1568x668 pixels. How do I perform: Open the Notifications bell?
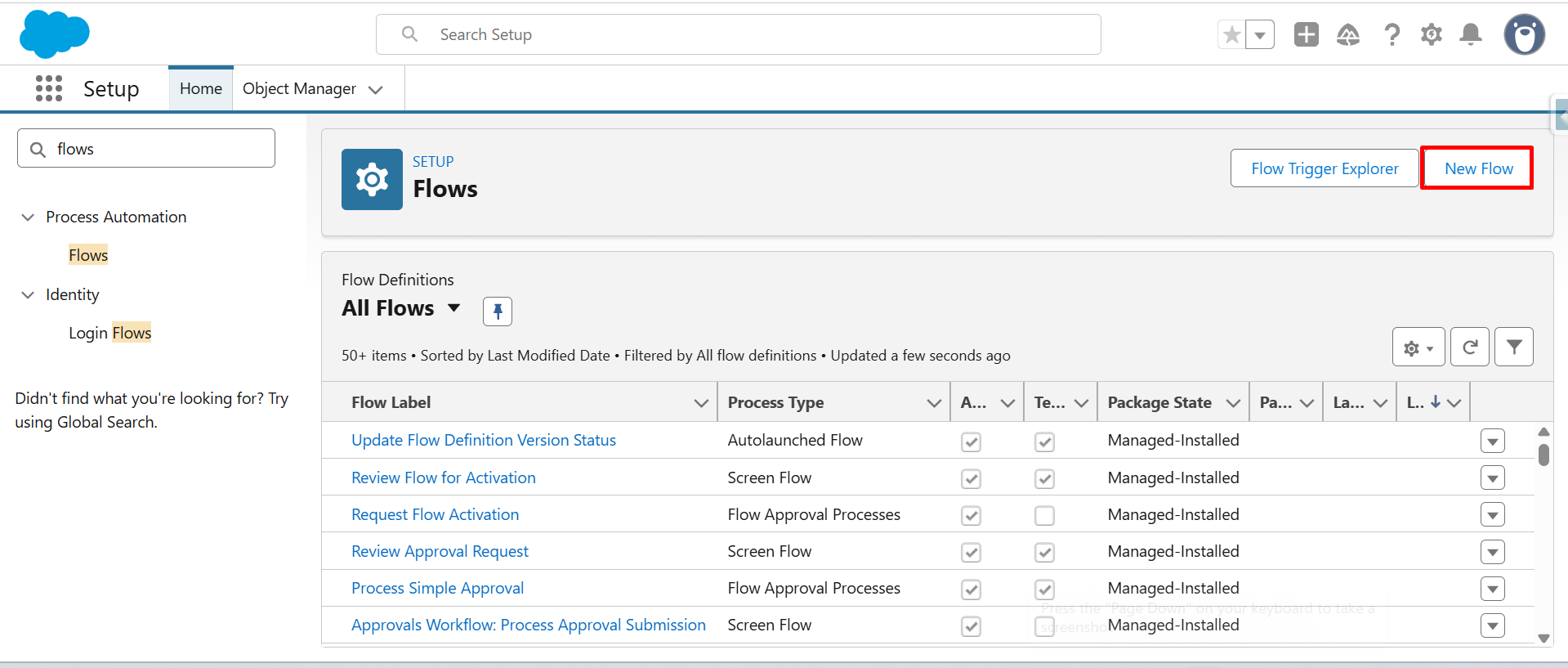[1471, 34]
